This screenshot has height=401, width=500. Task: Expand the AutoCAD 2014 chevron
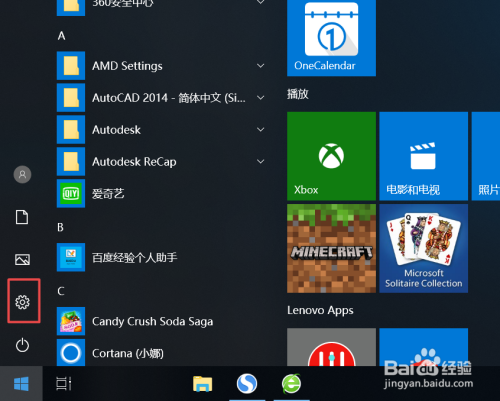click(261, 98)
